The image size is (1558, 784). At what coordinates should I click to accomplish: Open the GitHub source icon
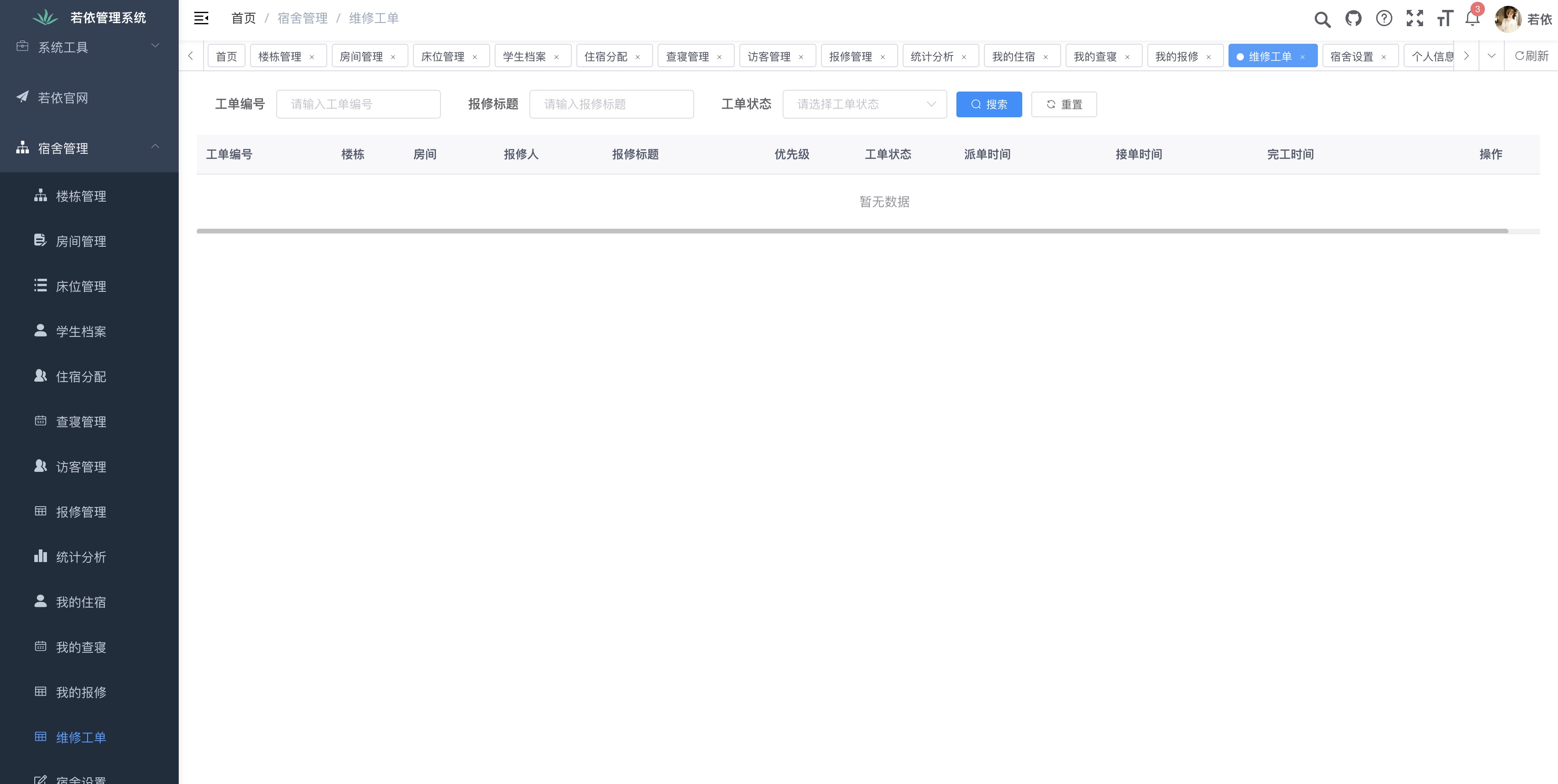point(1353,18)
